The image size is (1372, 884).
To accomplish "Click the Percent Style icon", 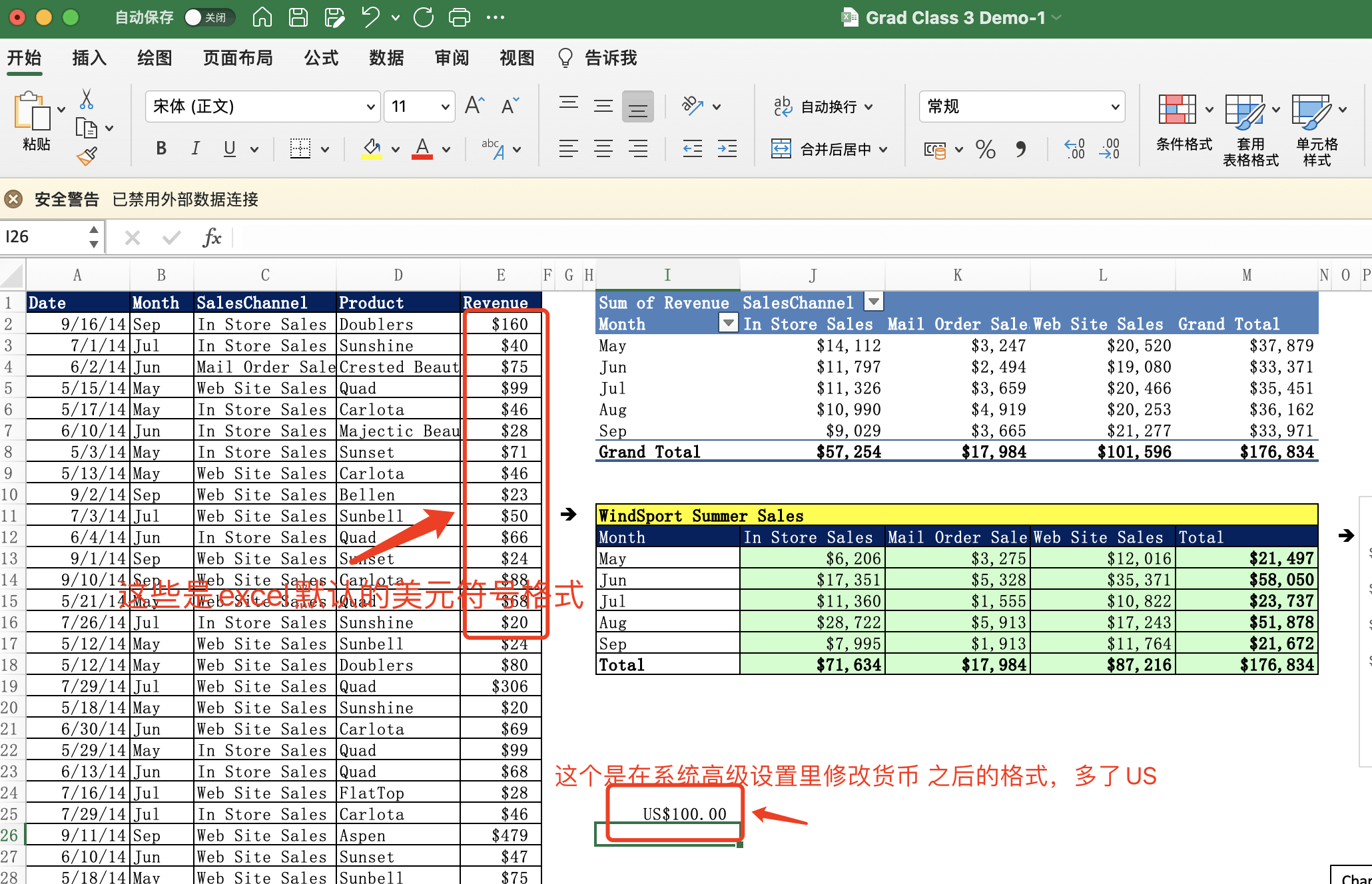I will coord(985,149).
